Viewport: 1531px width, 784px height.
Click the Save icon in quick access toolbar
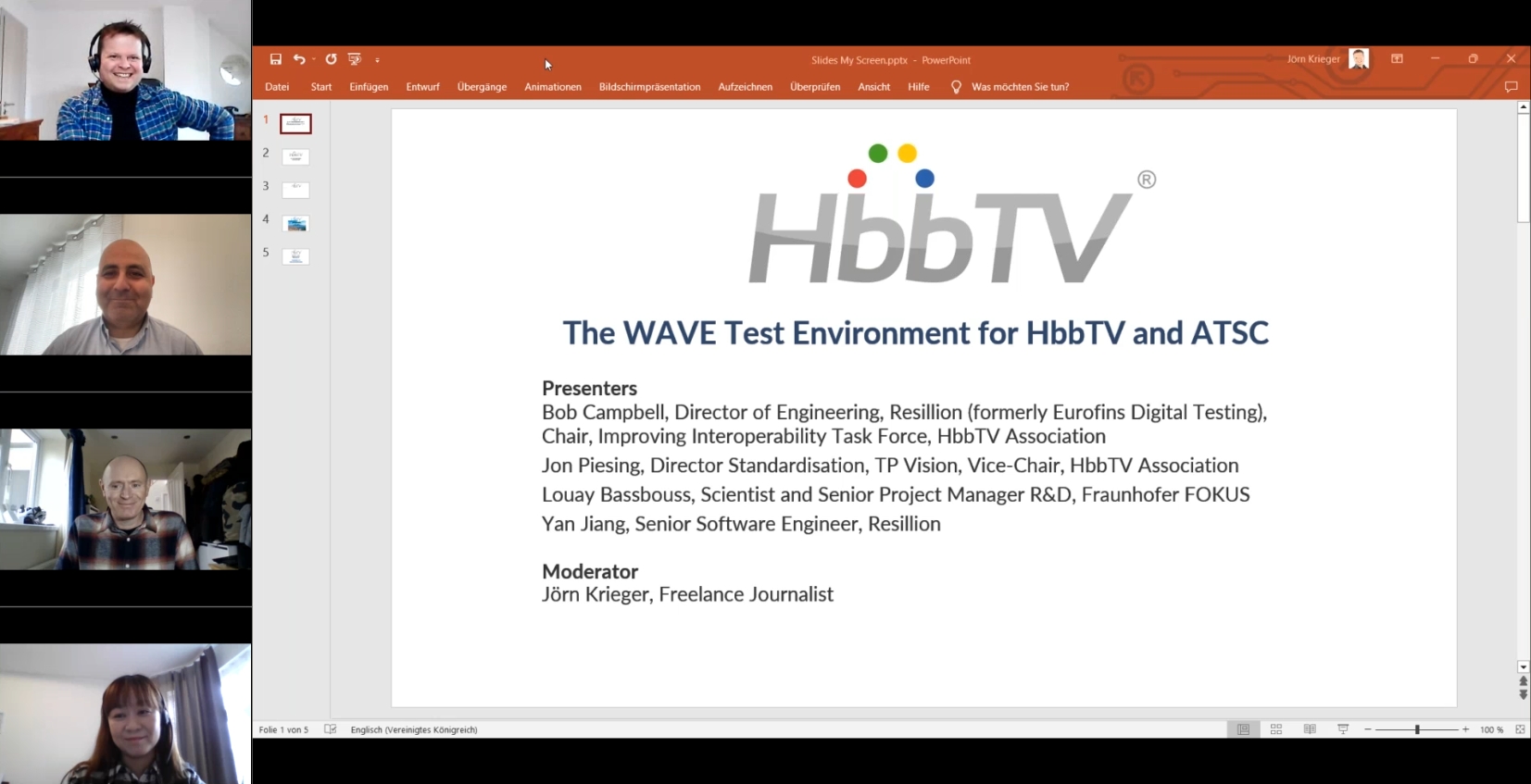pos(275,59)
